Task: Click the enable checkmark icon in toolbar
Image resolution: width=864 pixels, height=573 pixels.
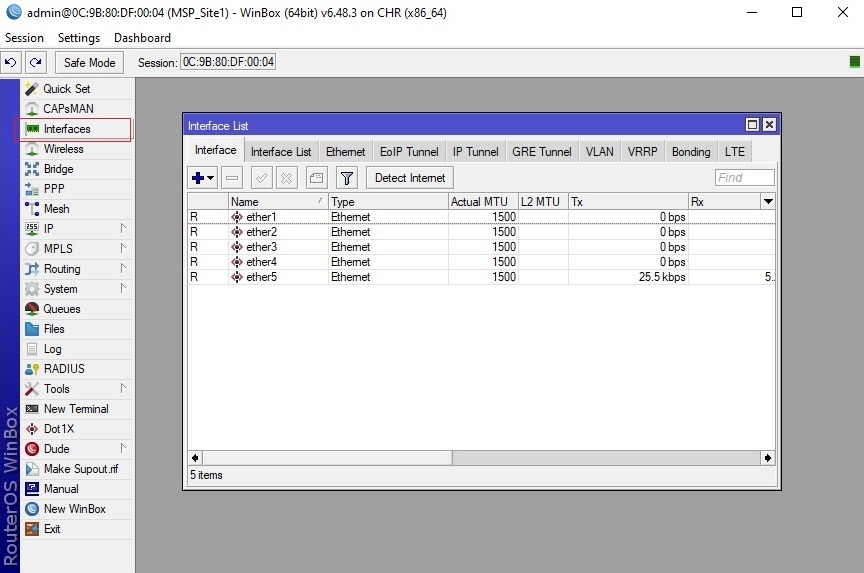Action: (x=262, y=178)
